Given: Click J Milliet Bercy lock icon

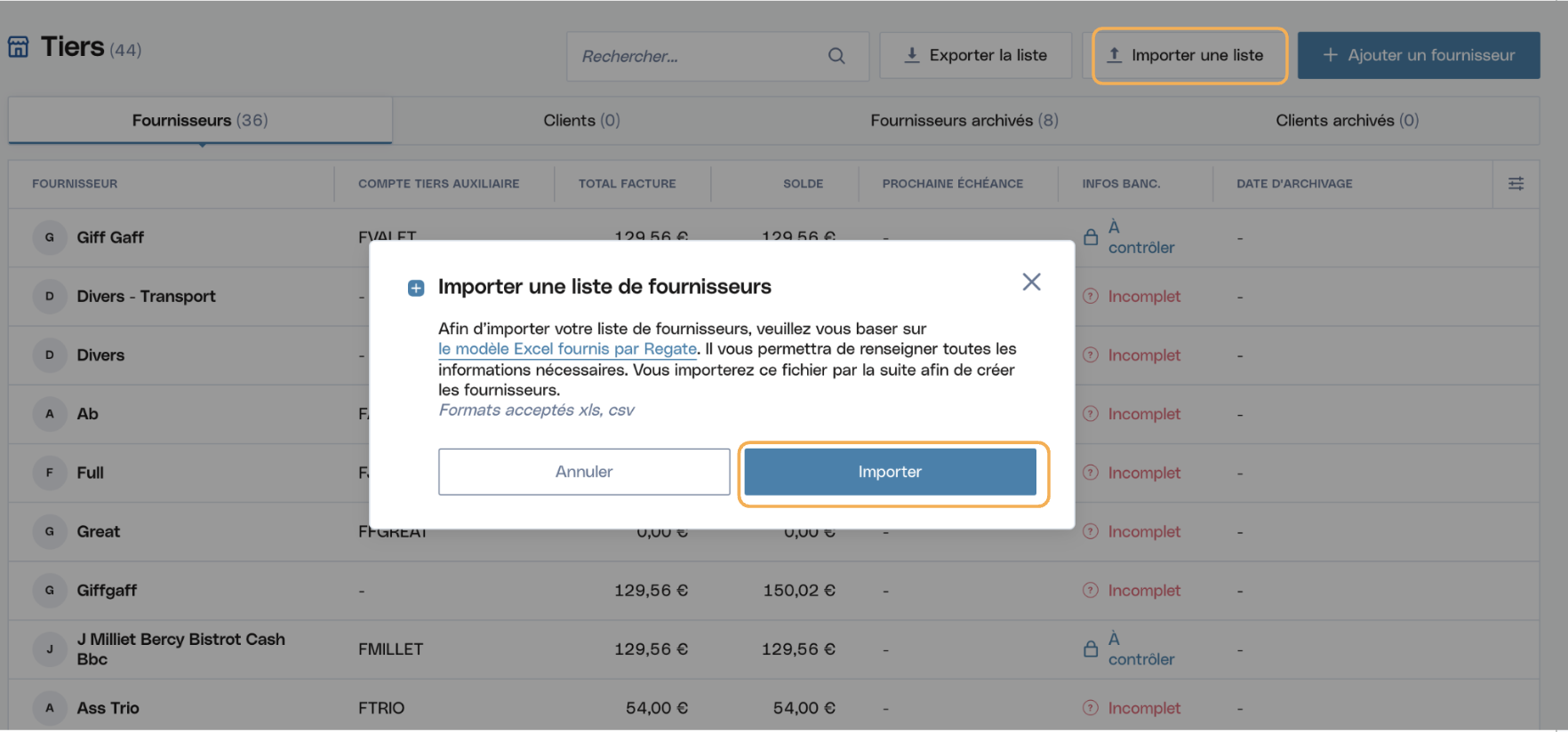Looking at the screenshot, I should coord(1091,649).
